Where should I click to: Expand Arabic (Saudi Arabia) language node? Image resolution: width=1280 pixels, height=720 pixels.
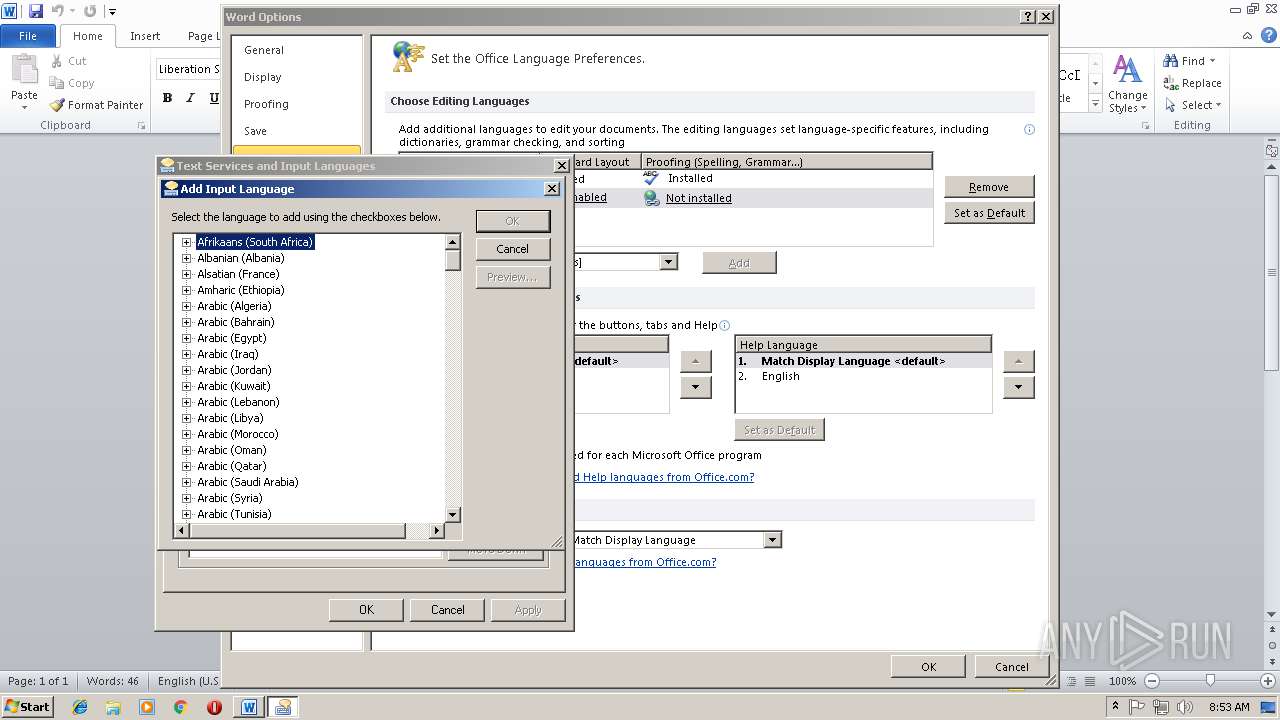pyautogui.click(x=186, y=482)
